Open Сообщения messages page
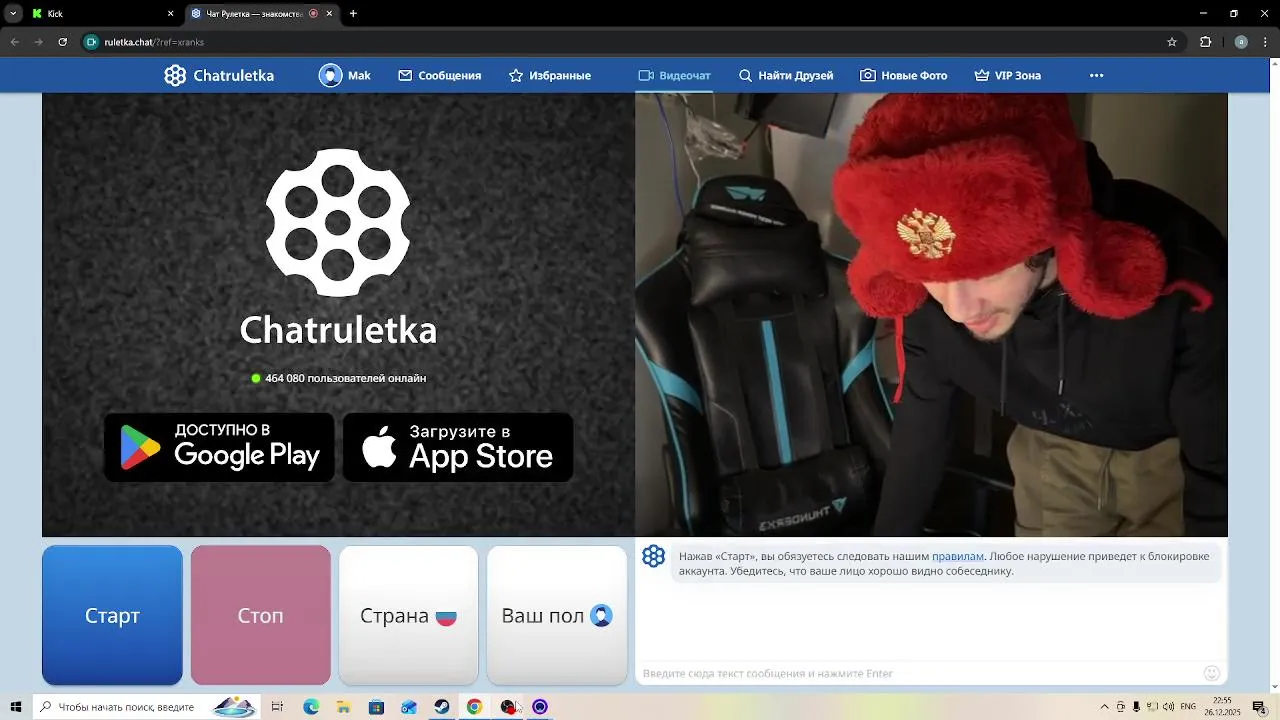Screen dimensions: 1280x720 [x=440, y=76]
